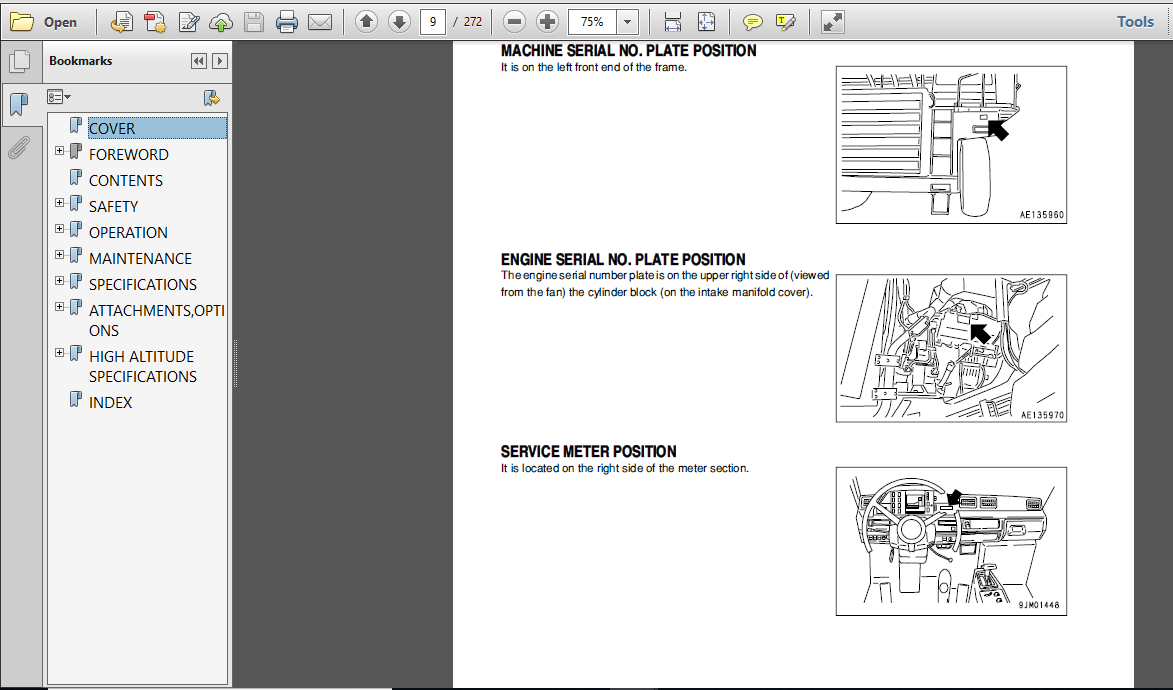
Task: Expand the HIGH ALTITUDE SPECIFICATIONS node
Action: pyautogui.click(x=59, y=353)
